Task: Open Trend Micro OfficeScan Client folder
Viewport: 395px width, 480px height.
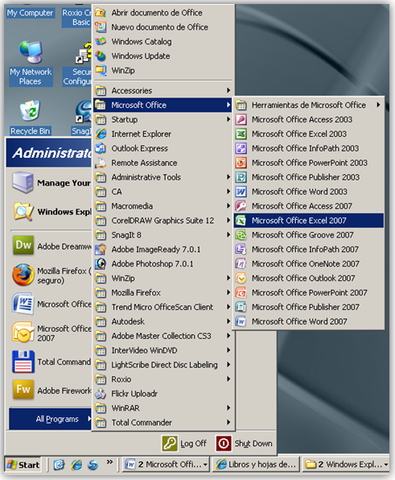Action: (163, 307)
